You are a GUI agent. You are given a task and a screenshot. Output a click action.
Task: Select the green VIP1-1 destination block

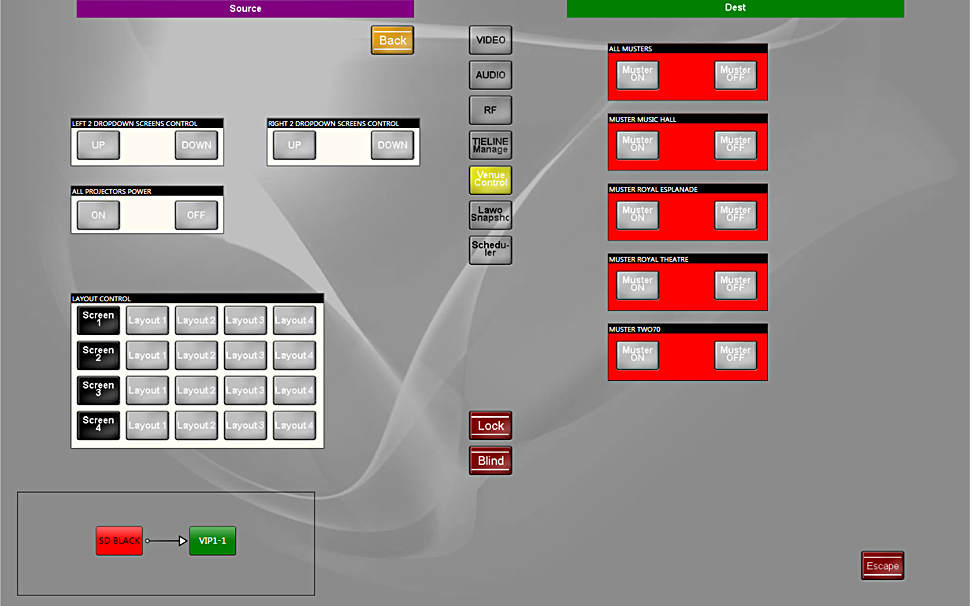point(213,541)
